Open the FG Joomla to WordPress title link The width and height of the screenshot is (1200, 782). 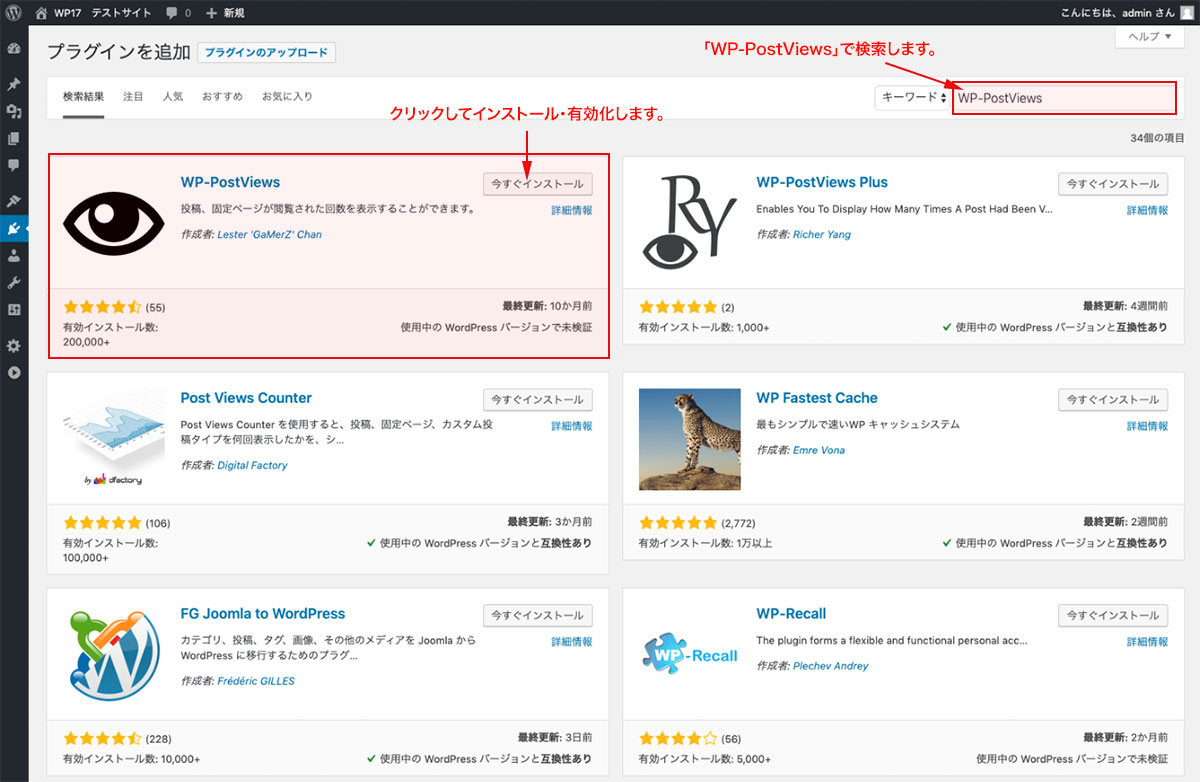[x=263, y=614]
